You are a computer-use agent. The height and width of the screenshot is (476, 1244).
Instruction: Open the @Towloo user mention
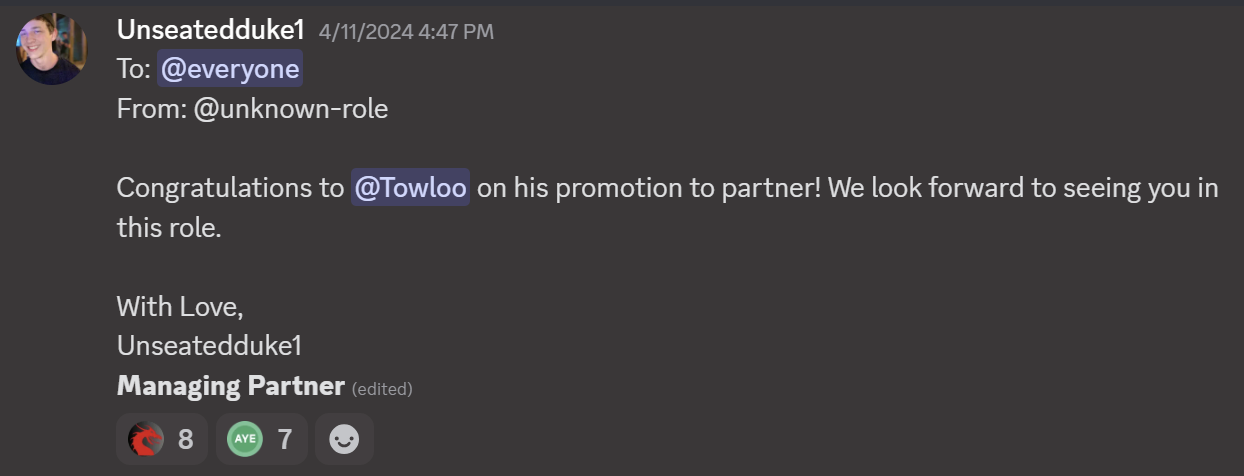(410, 188)
